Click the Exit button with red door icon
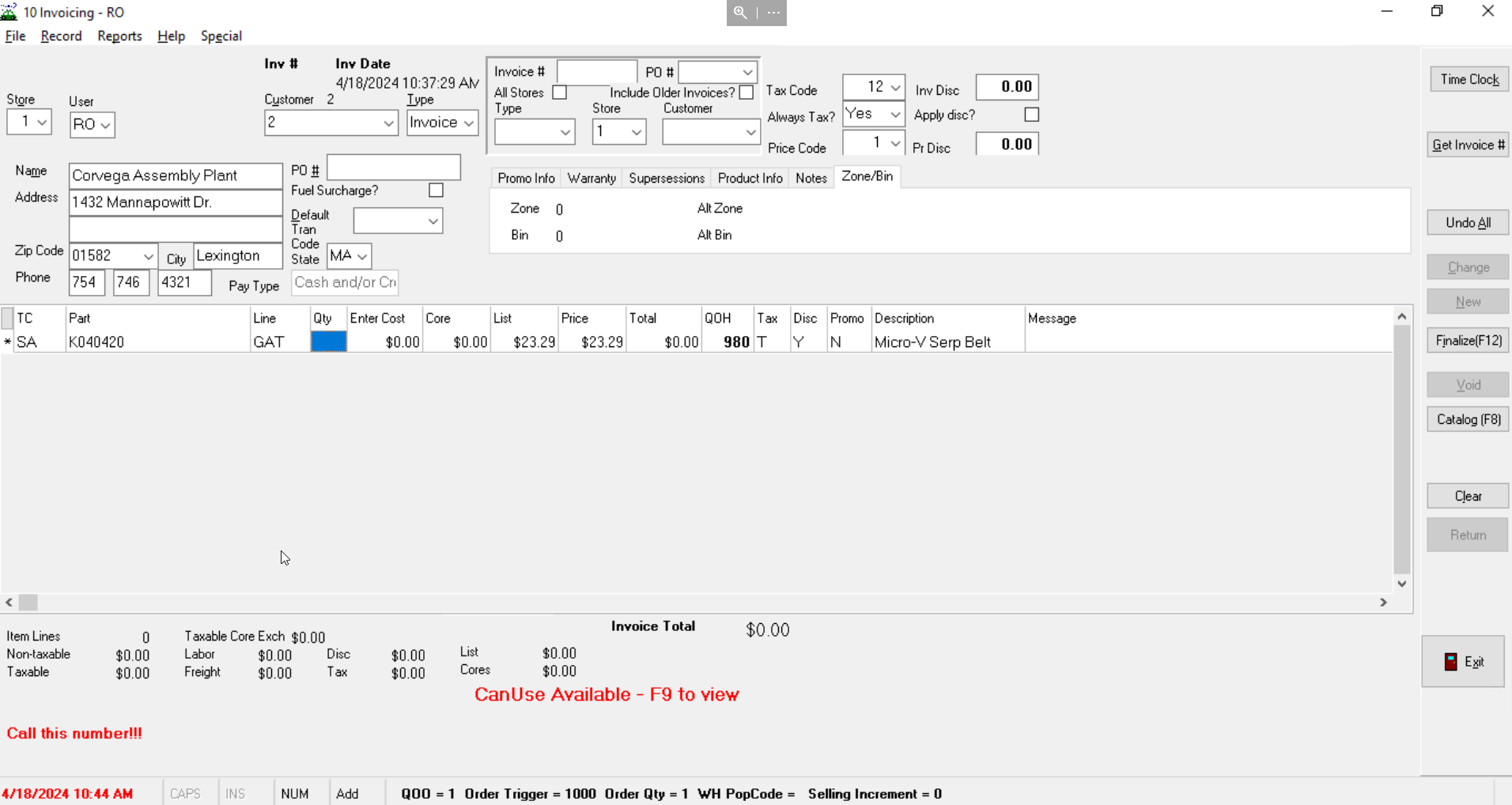This screenshot has height=805, width=1512. 1463,662
